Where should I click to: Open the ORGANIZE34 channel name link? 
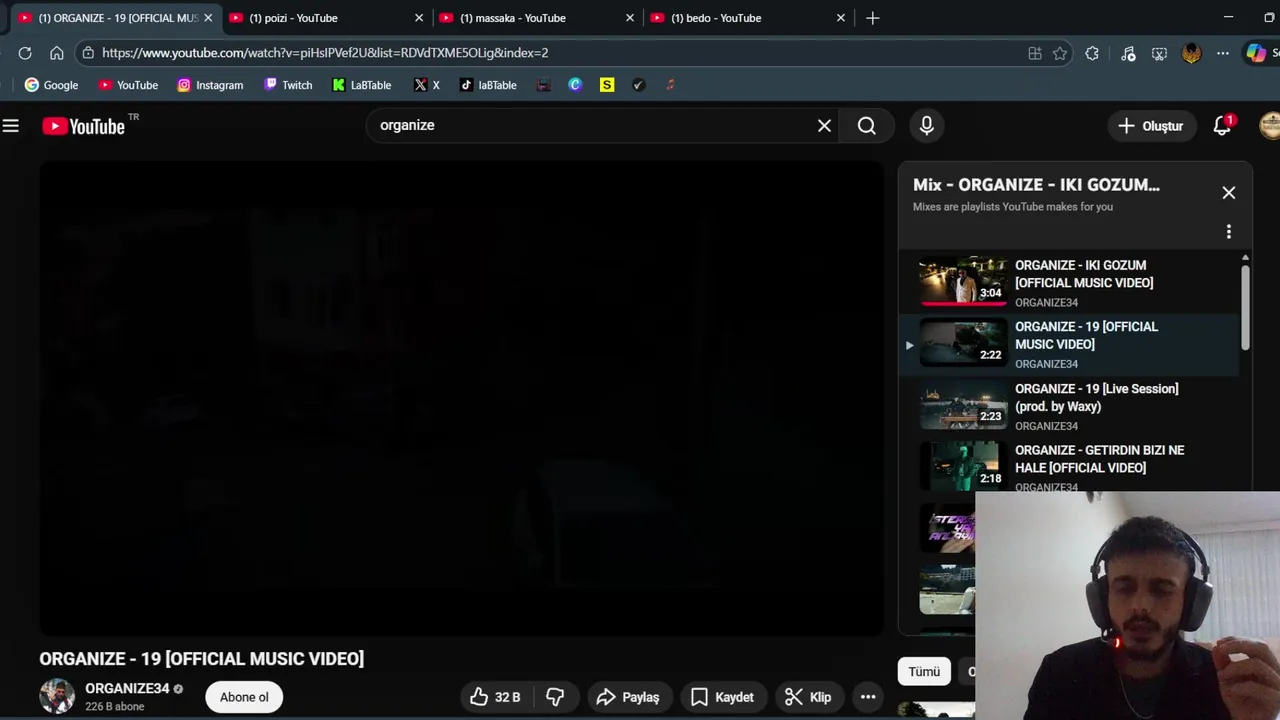click(127, 689)
